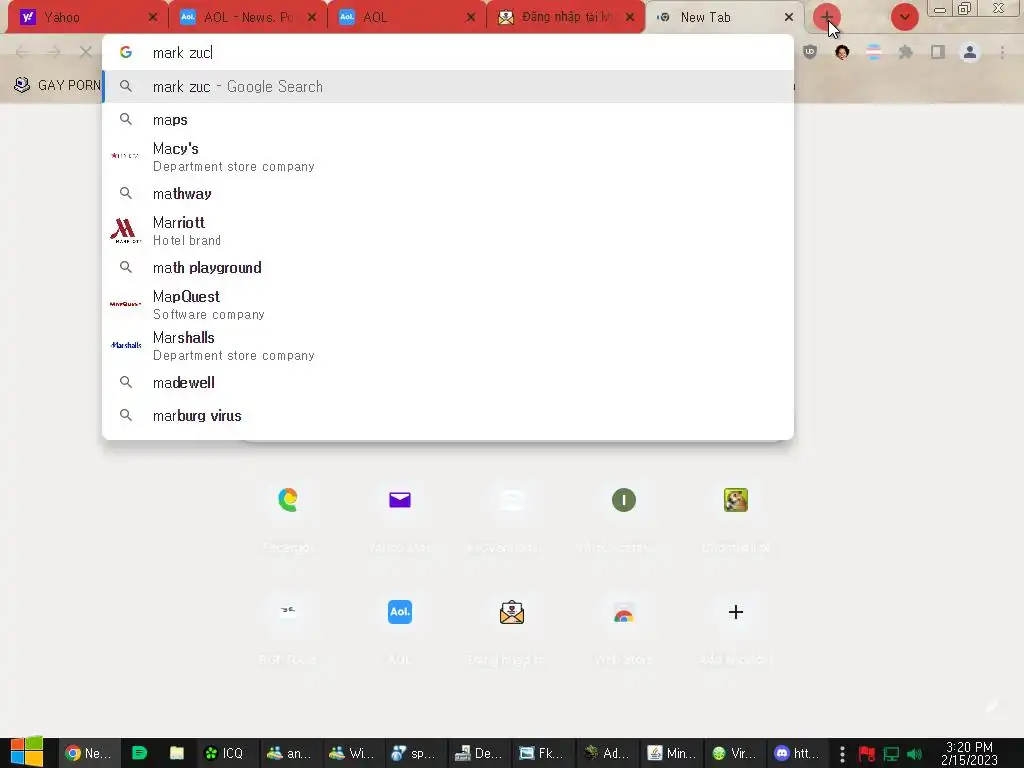Image resolution: width=1024 pixels, height=768 pixels.
Task: Expand the system tray overflow dots
Action: click(x=842, y=754)
